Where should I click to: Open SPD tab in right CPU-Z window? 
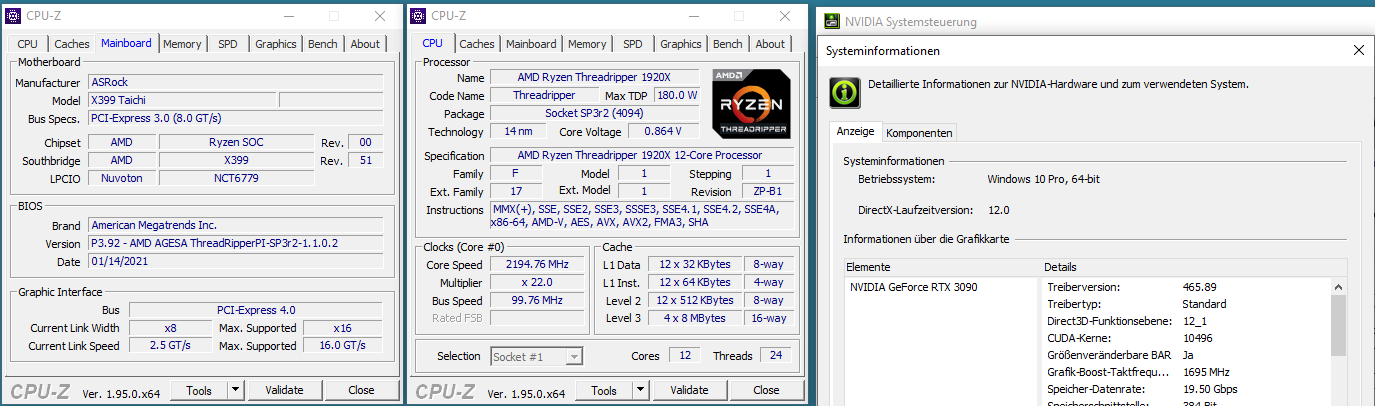[633, 44]
